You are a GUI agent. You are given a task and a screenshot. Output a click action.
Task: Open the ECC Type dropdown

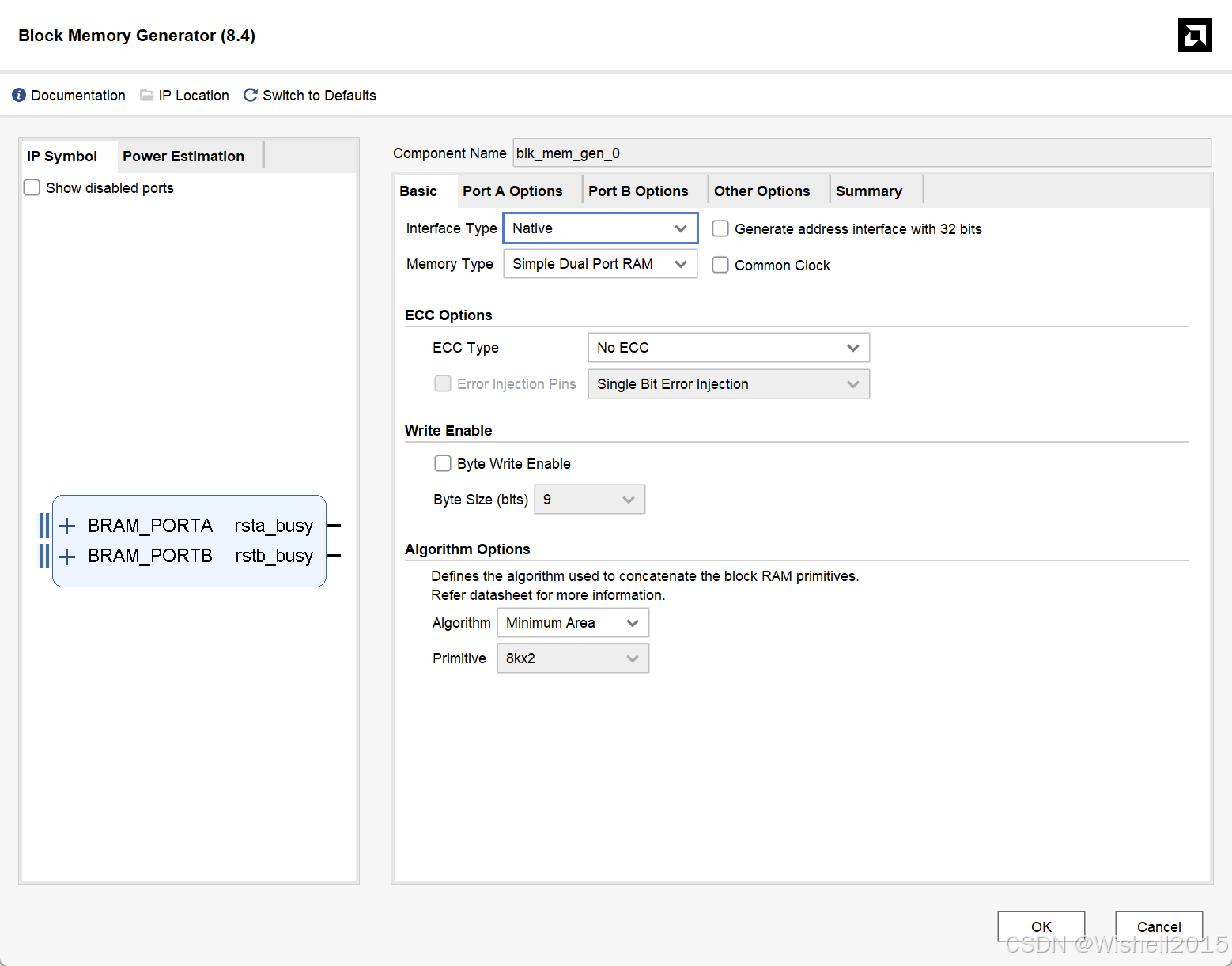point(729,348)
